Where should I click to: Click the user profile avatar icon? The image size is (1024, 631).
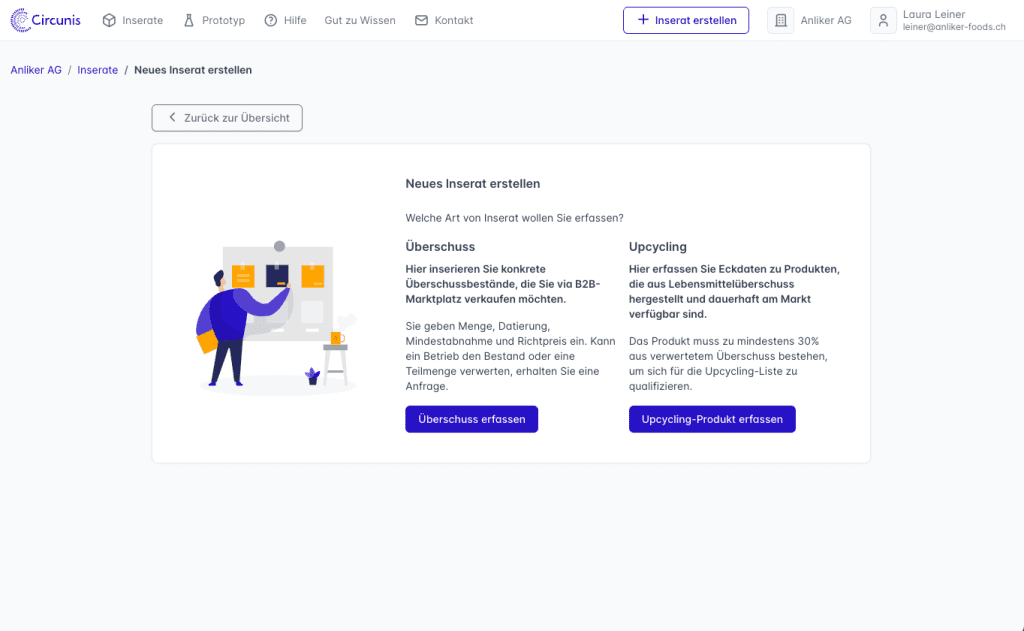[883, 20]
